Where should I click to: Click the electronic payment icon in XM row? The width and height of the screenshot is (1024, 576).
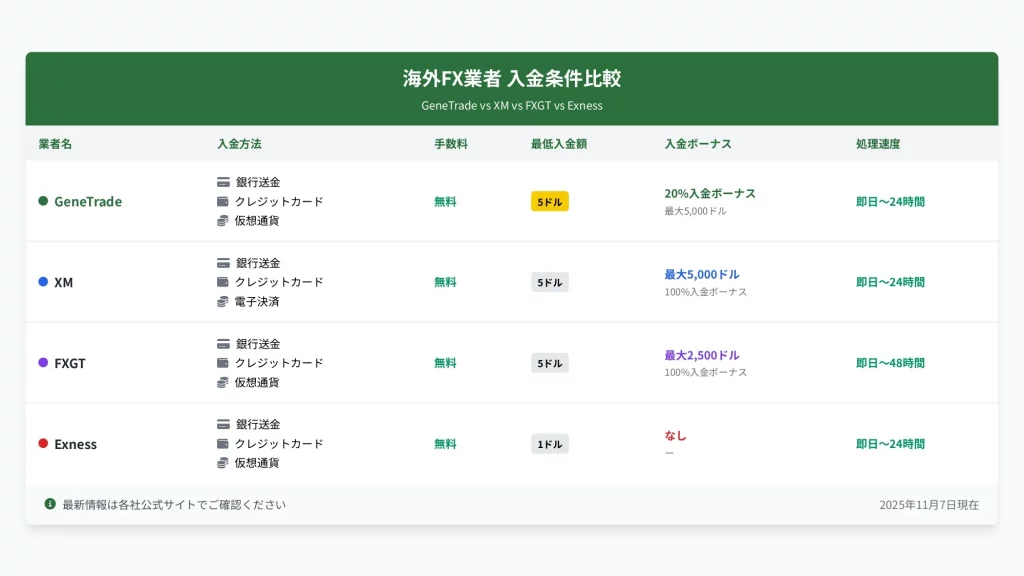tap(223, 301)
